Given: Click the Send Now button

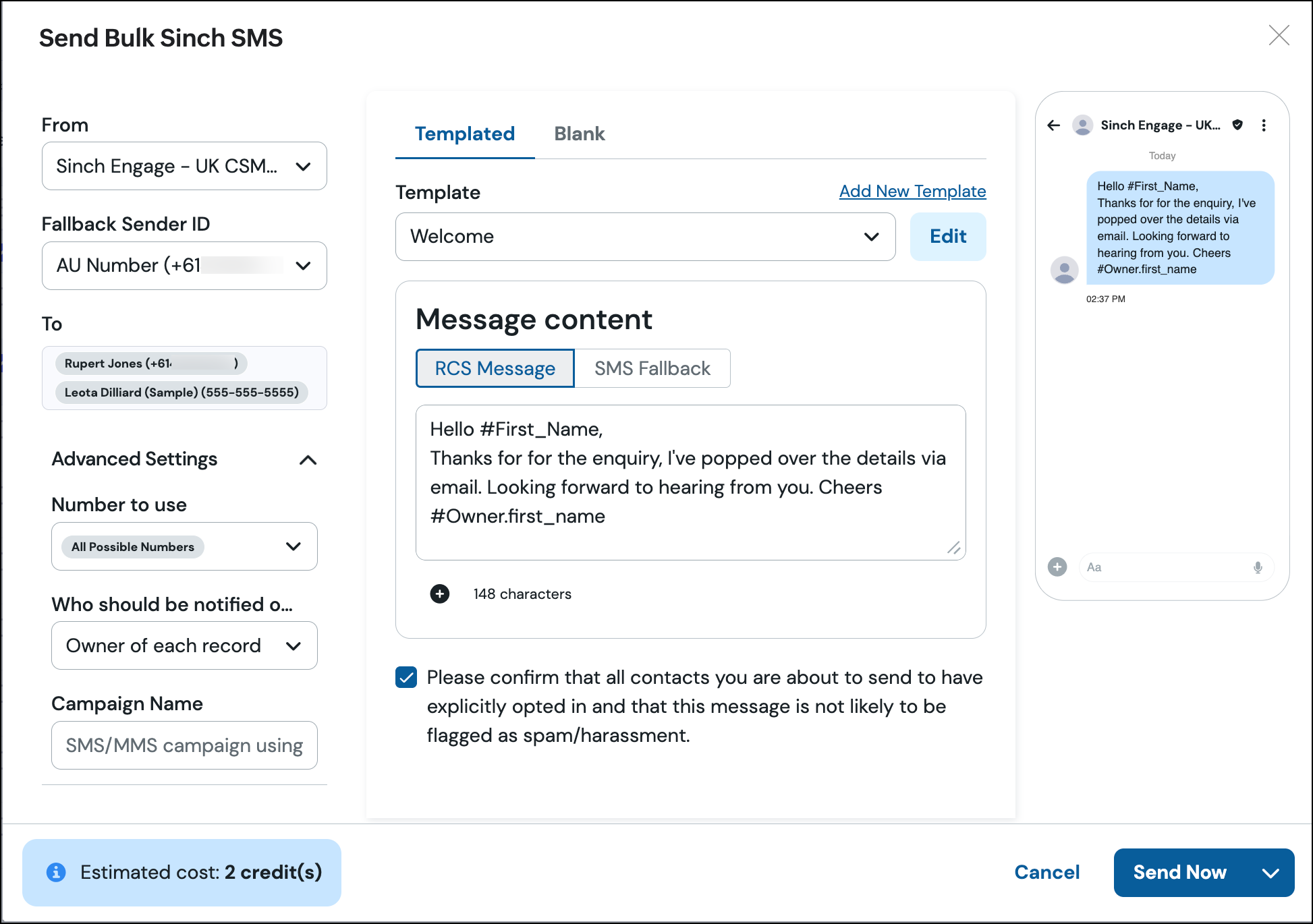Looking at the screenshot, I should tap(1180, 873).
